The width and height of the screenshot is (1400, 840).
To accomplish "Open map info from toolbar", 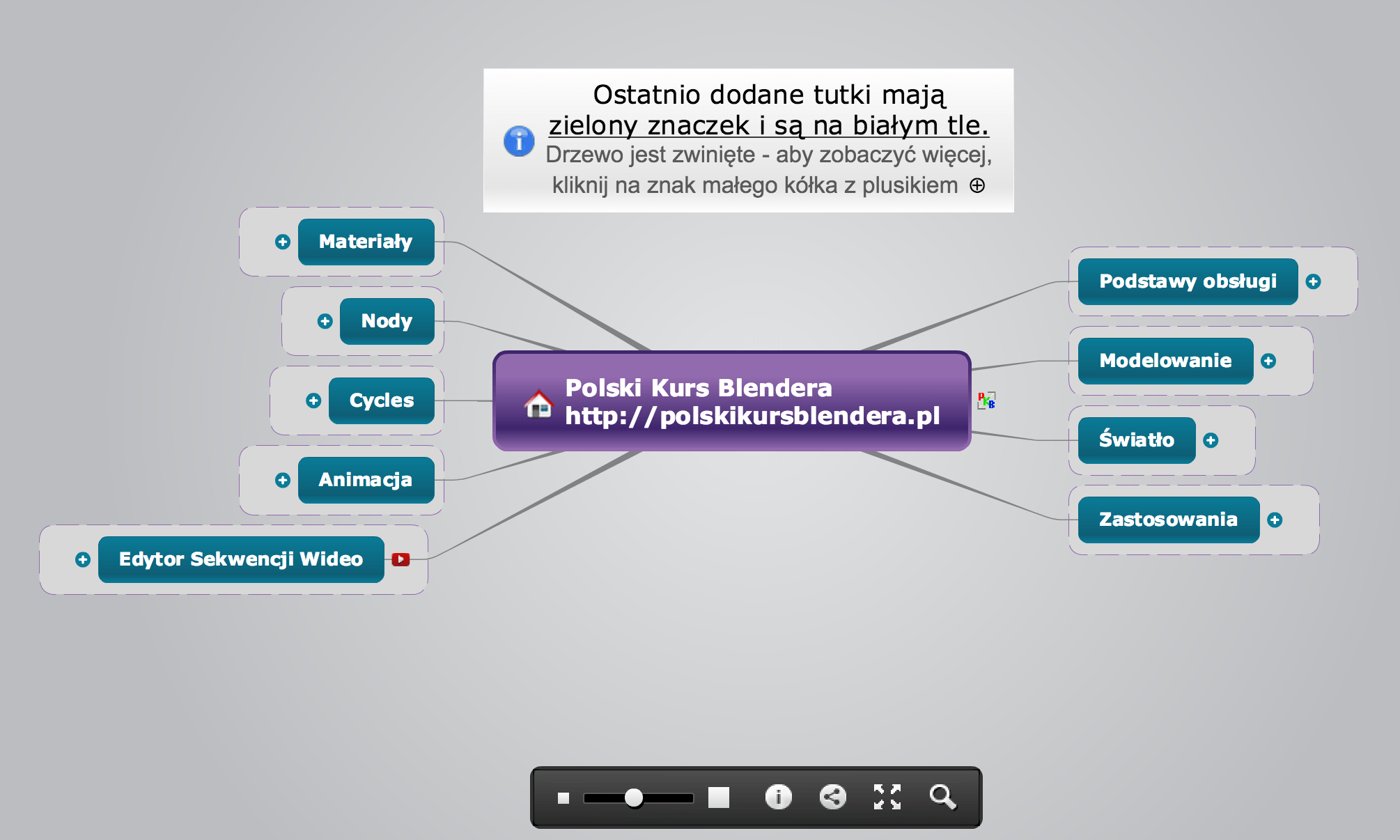I will (779, 797).
